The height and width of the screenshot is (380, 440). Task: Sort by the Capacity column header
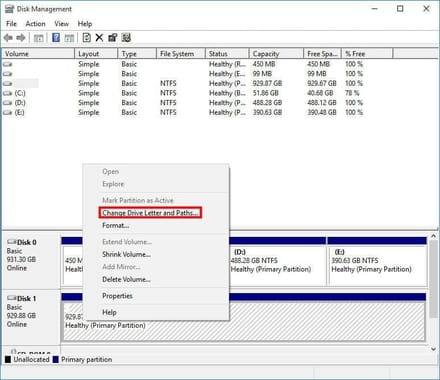point(276,54)
